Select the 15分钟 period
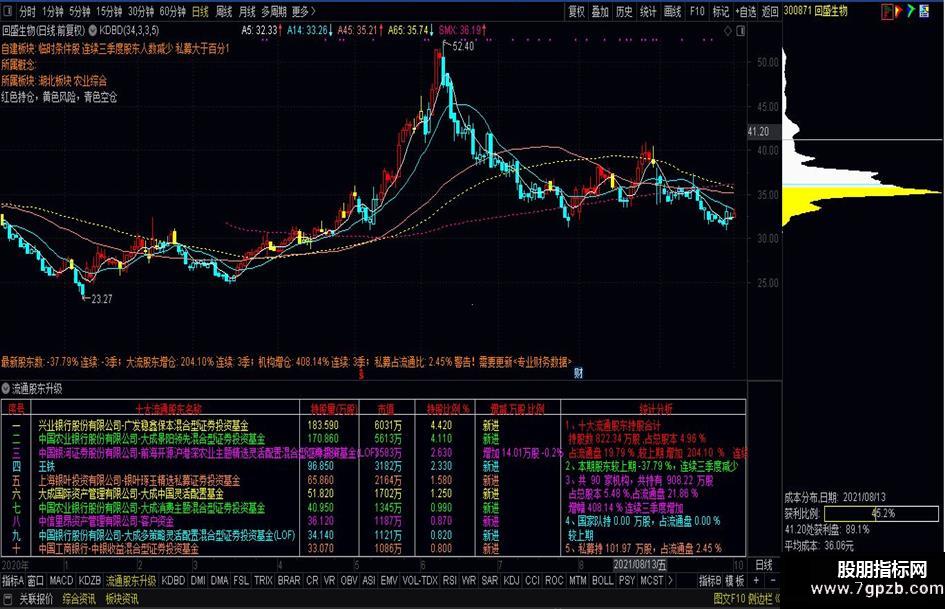 [x=110, y=11]
